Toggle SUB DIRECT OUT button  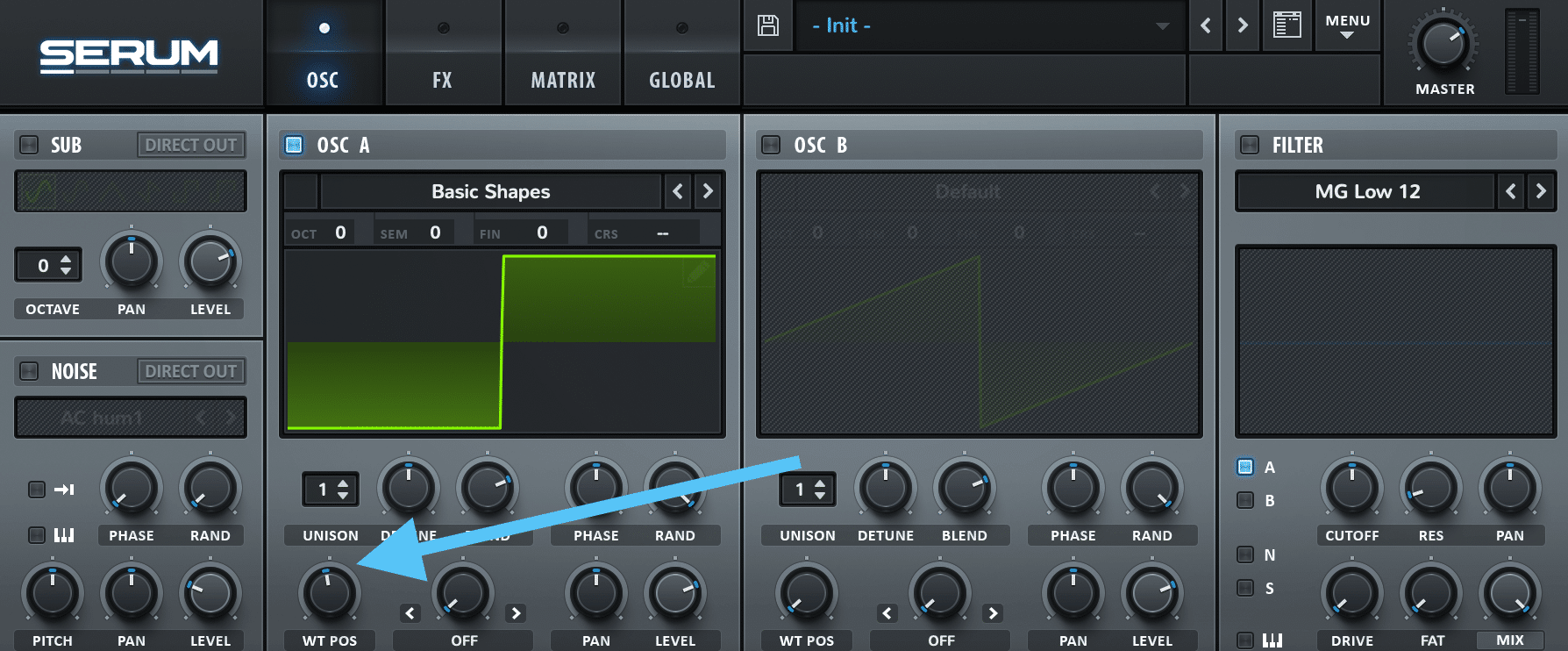tap(191, 145)
